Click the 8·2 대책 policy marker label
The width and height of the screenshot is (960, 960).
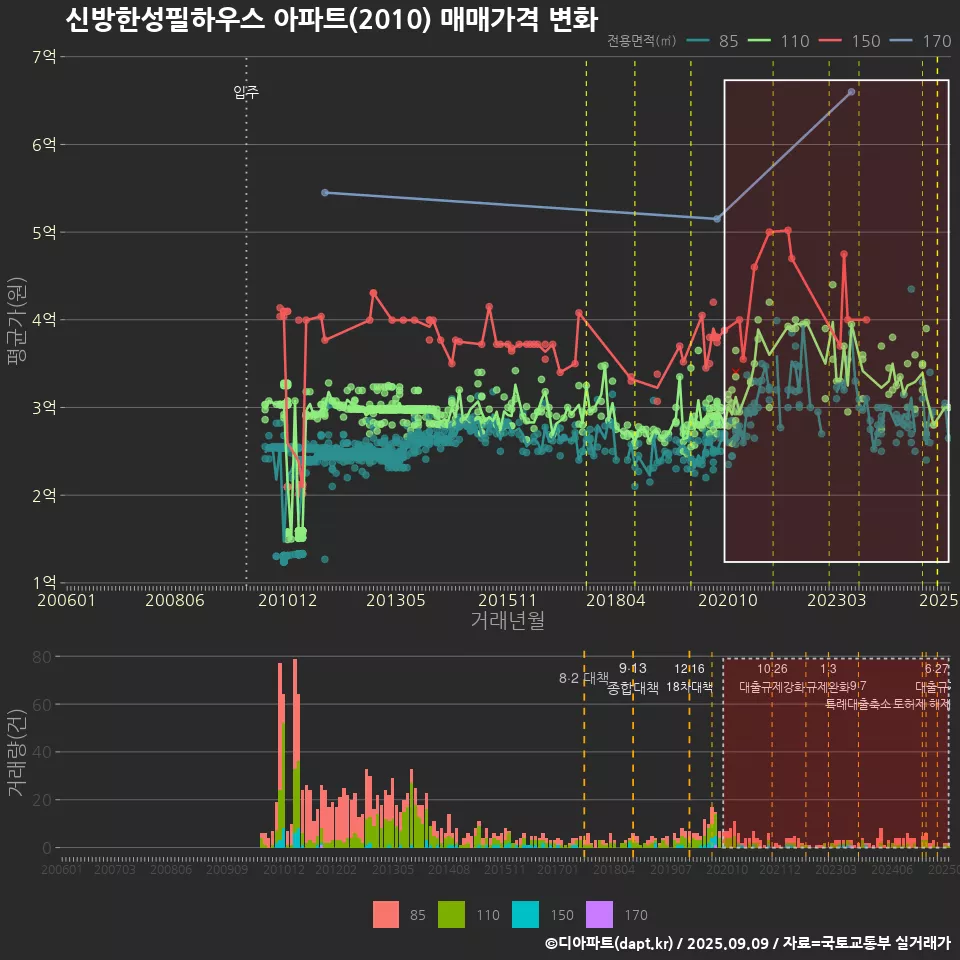pyautogui.click(x=583, y=678)
